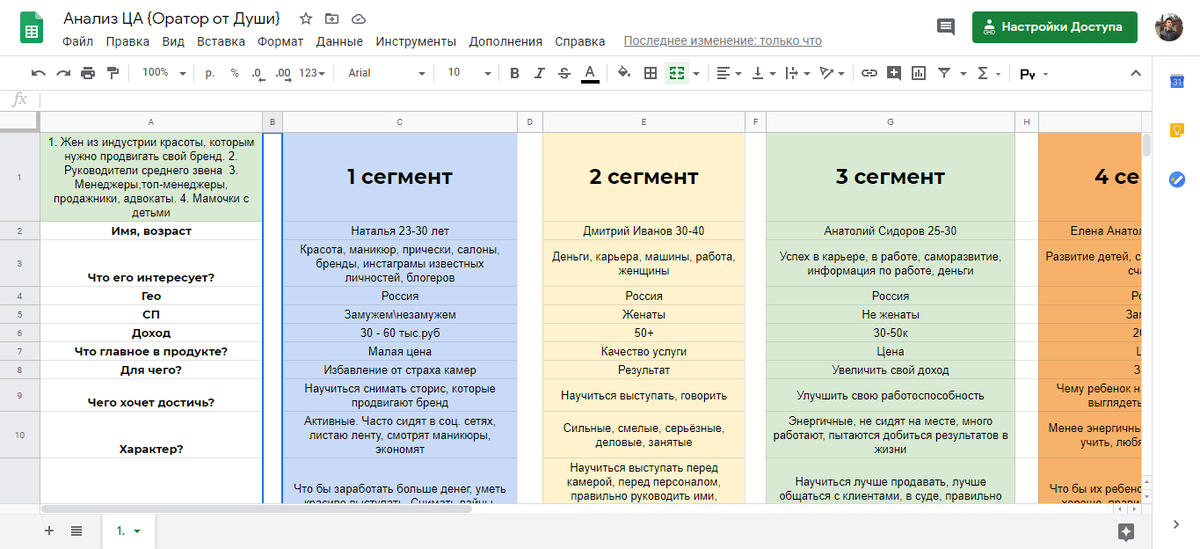Open the Инструменты menu
This screenshot has height=549, width=1200.
[416, 42]
